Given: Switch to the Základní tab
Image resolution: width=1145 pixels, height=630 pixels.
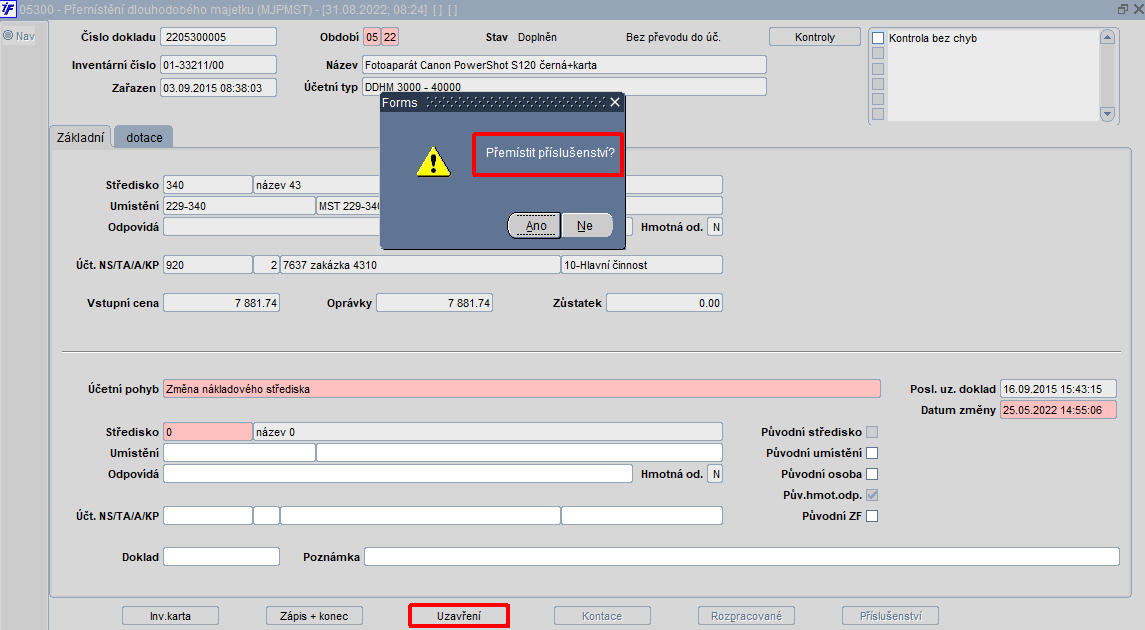Looking at the screenshot, I should pos(80,137).
